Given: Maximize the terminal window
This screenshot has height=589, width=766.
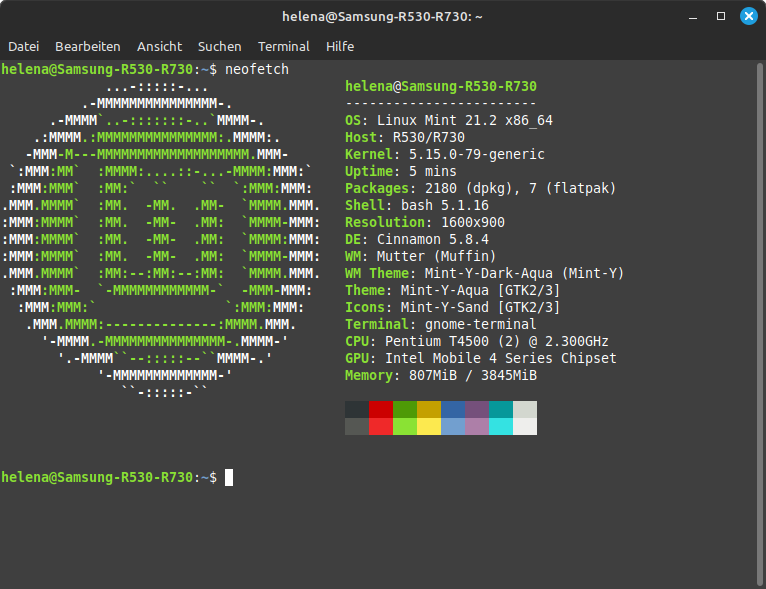Looking at the screenshot, I should [x=721, y=17].
